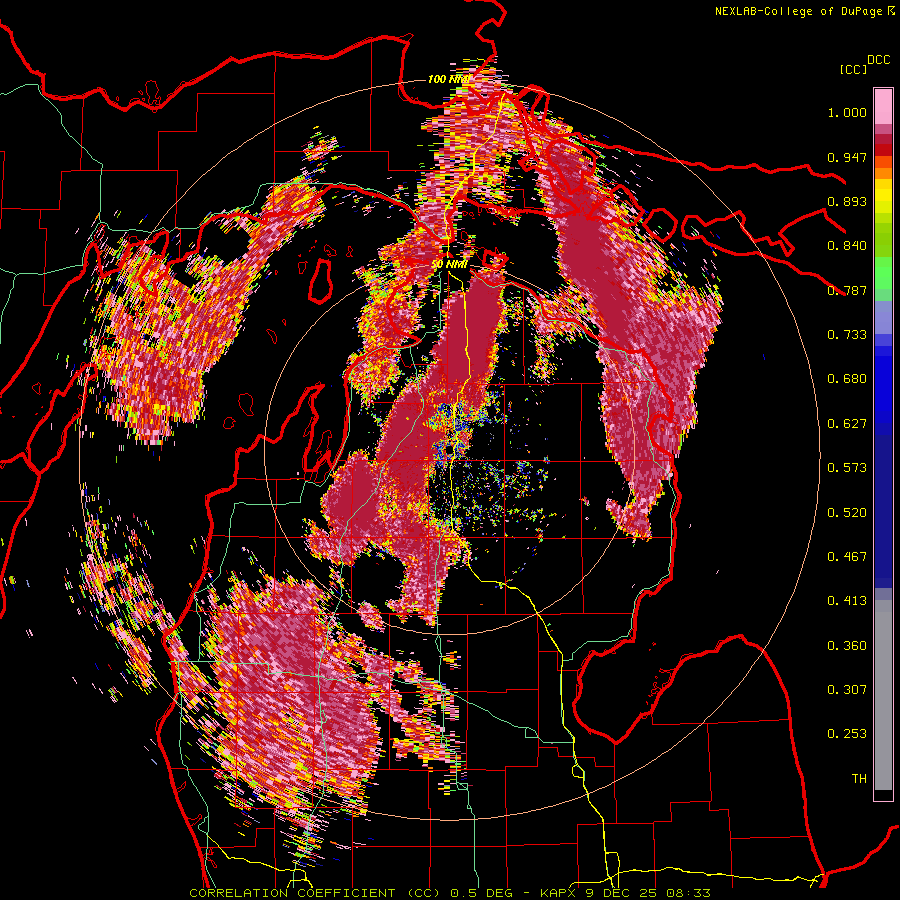Select the 0.733 legend value
900x900 pixels.
tap(847, 335)
